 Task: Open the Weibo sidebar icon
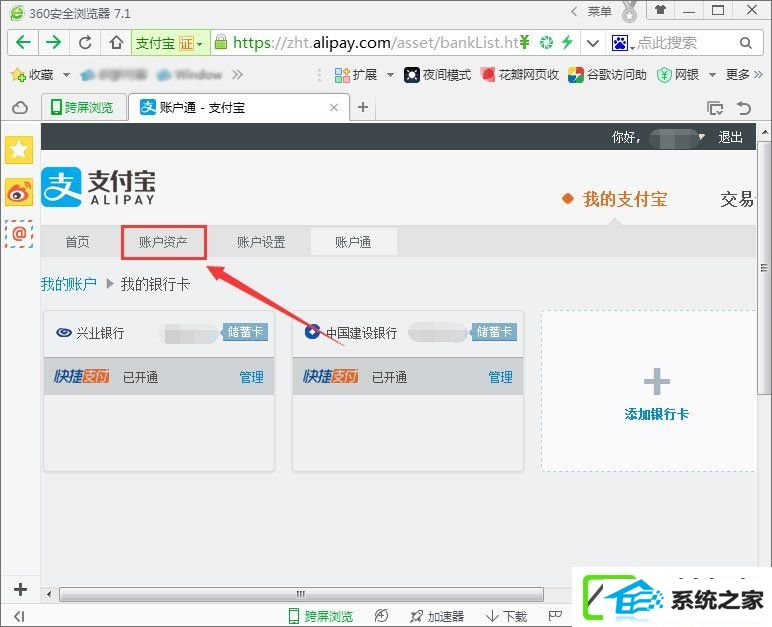tap(19, 192)
